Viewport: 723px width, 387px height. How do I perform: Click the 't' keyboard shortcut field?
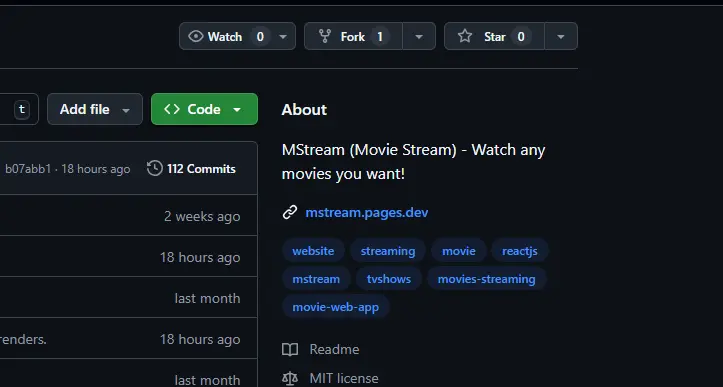coord(22,109)
